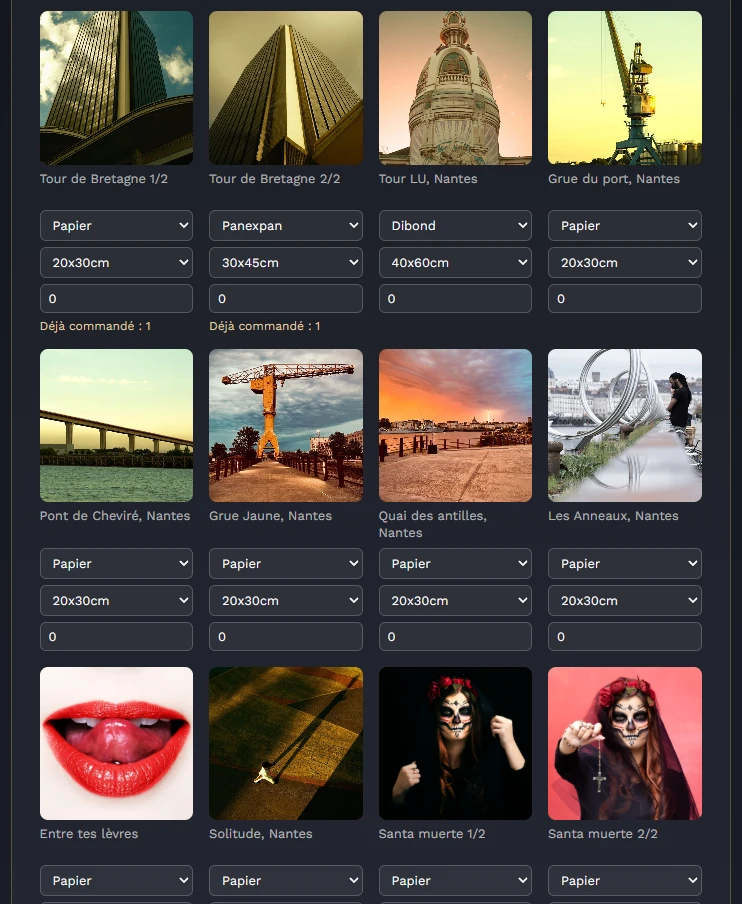Screen dimensions: 742x904
Task: Open Panexpan material dropdown for Tour de Bretagne 2/2
Action: 286,225
